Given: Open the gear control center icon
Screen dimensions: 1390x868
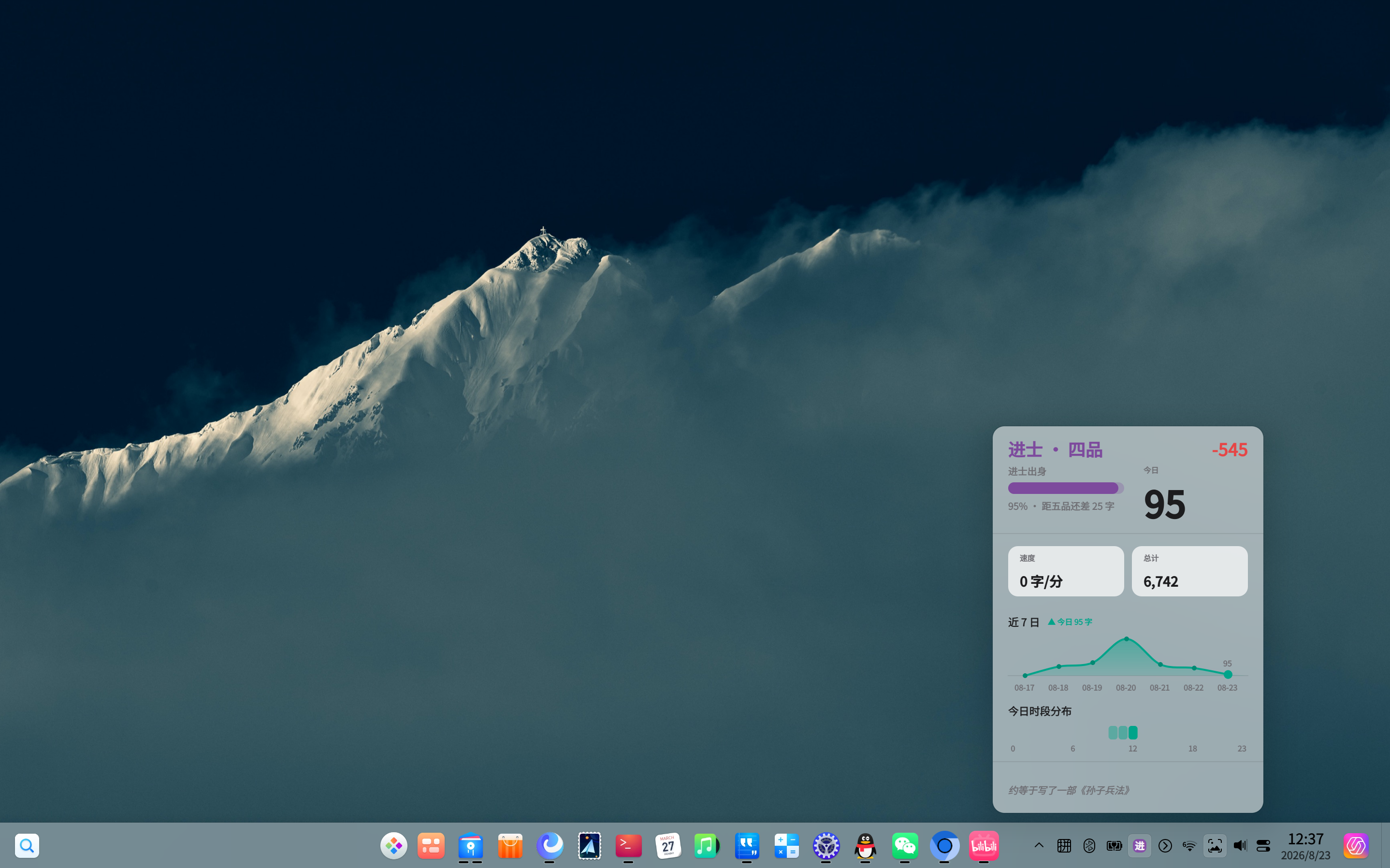Looking at the screenshot, I should (826, 846).
